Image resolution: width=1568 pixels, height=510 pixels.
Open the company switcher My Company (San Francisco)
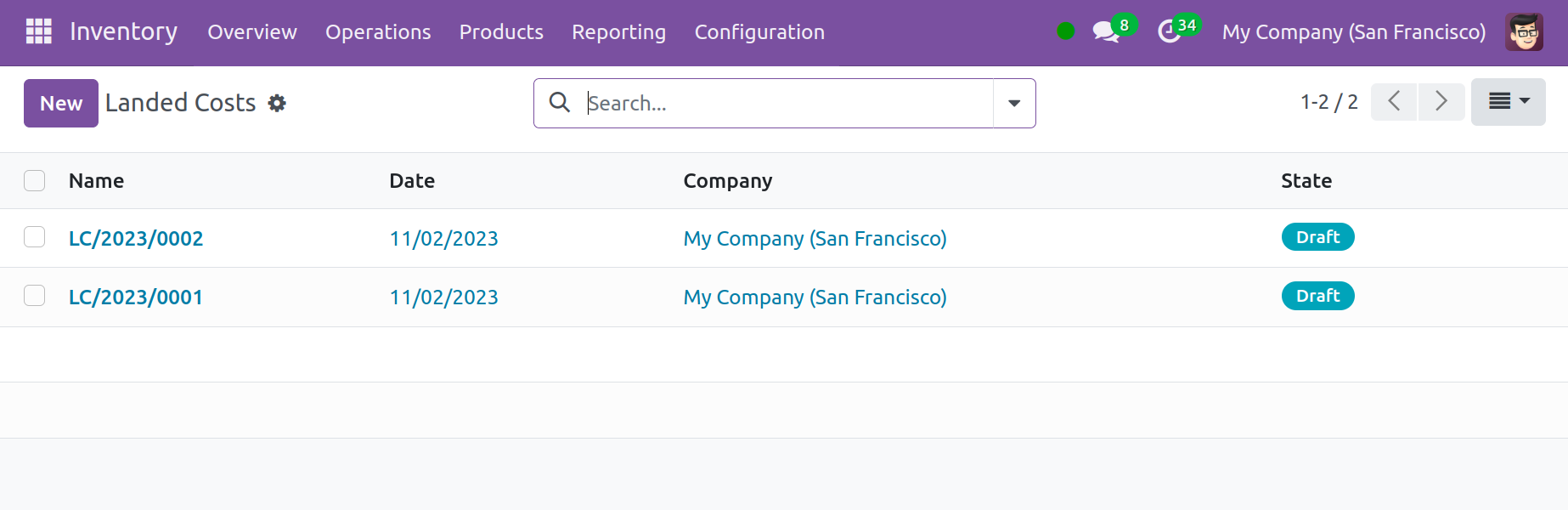1354,32
